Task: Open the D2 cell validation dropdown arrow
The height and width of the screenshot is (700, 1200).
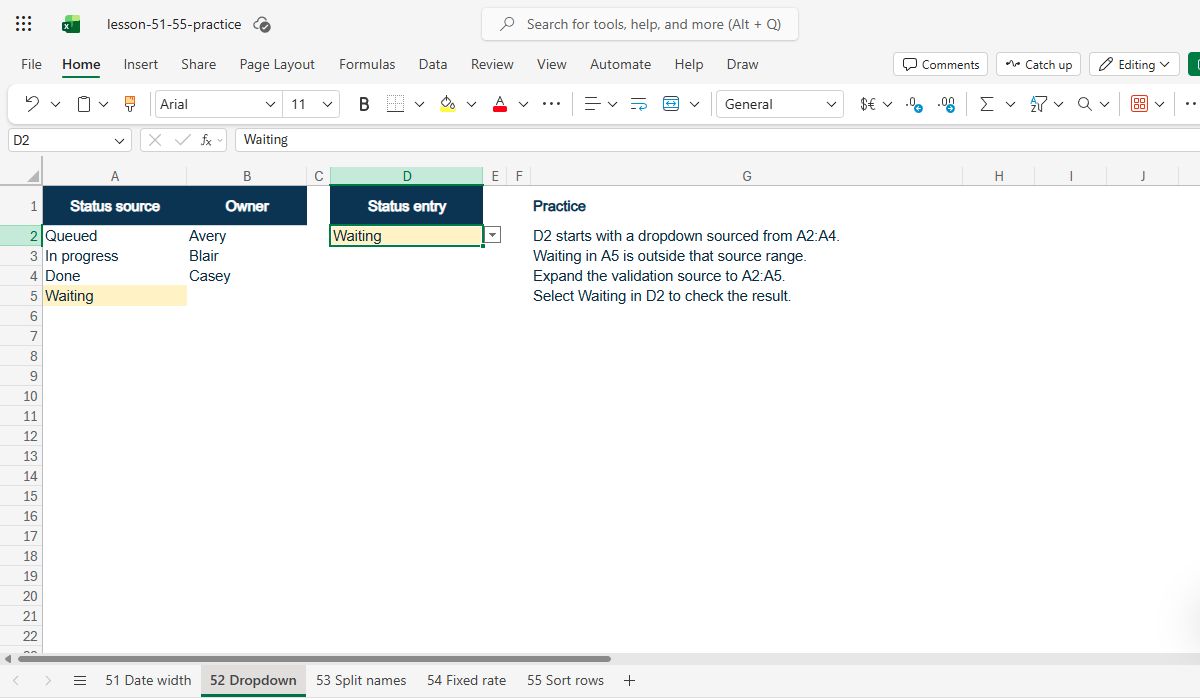Action: coord(492,236)
